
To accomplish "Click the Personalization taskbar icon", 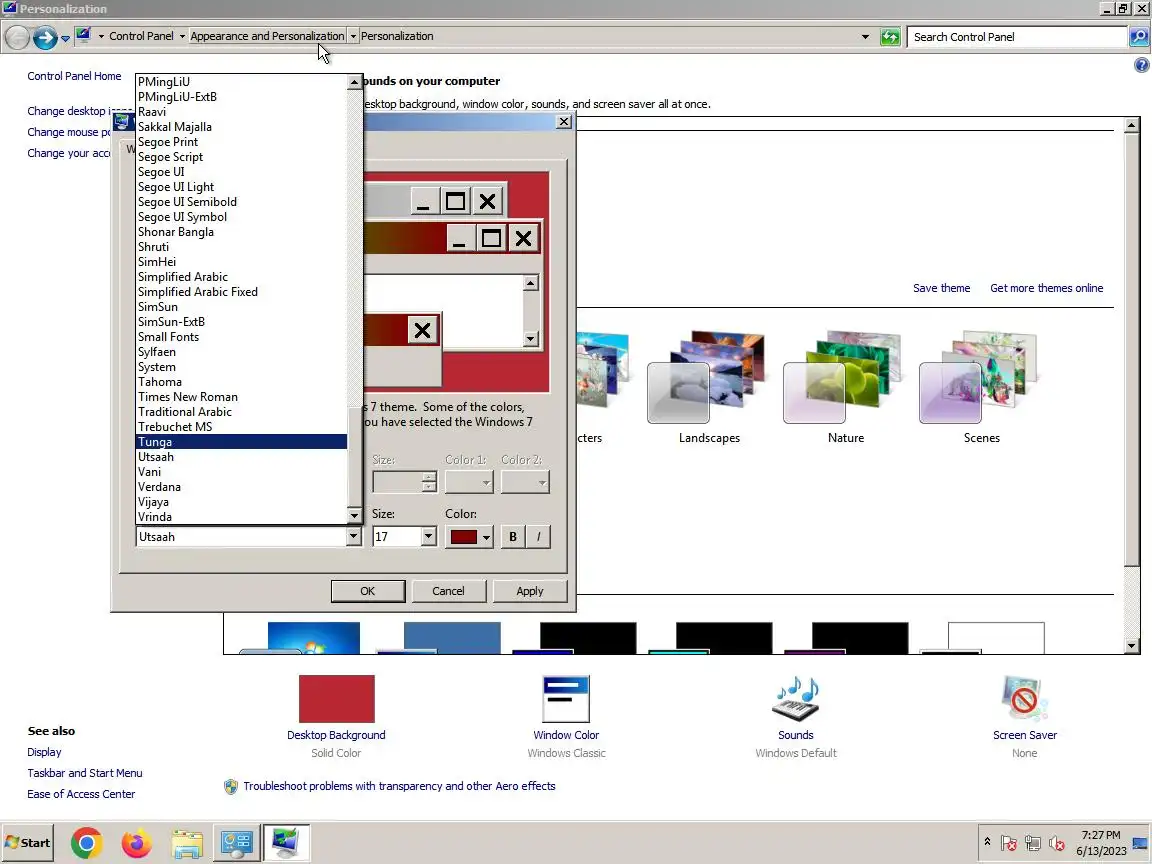I will point(286,843).
